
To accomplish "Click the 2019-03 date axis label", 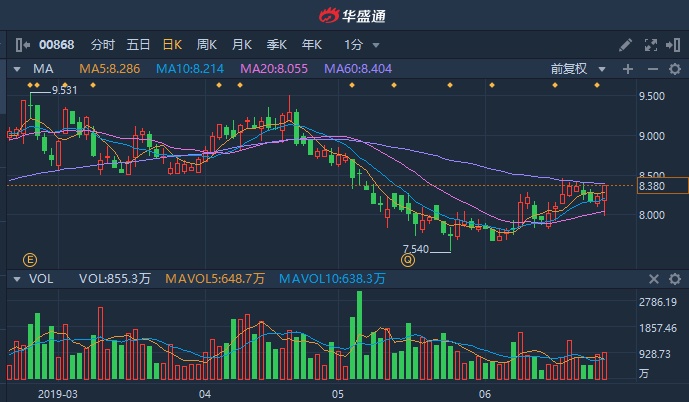I will (58, 394).
